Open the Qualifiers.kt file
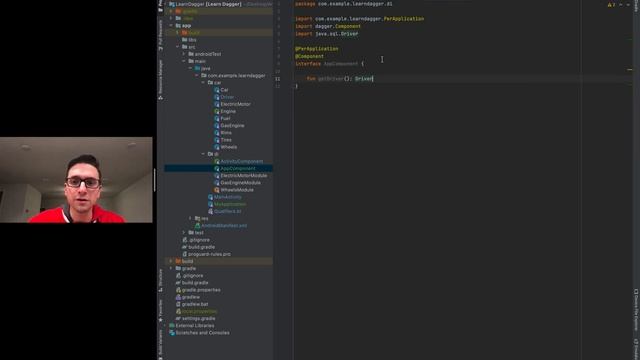The height and width of the screenshot is (360, 640). [x=224, y=211]
